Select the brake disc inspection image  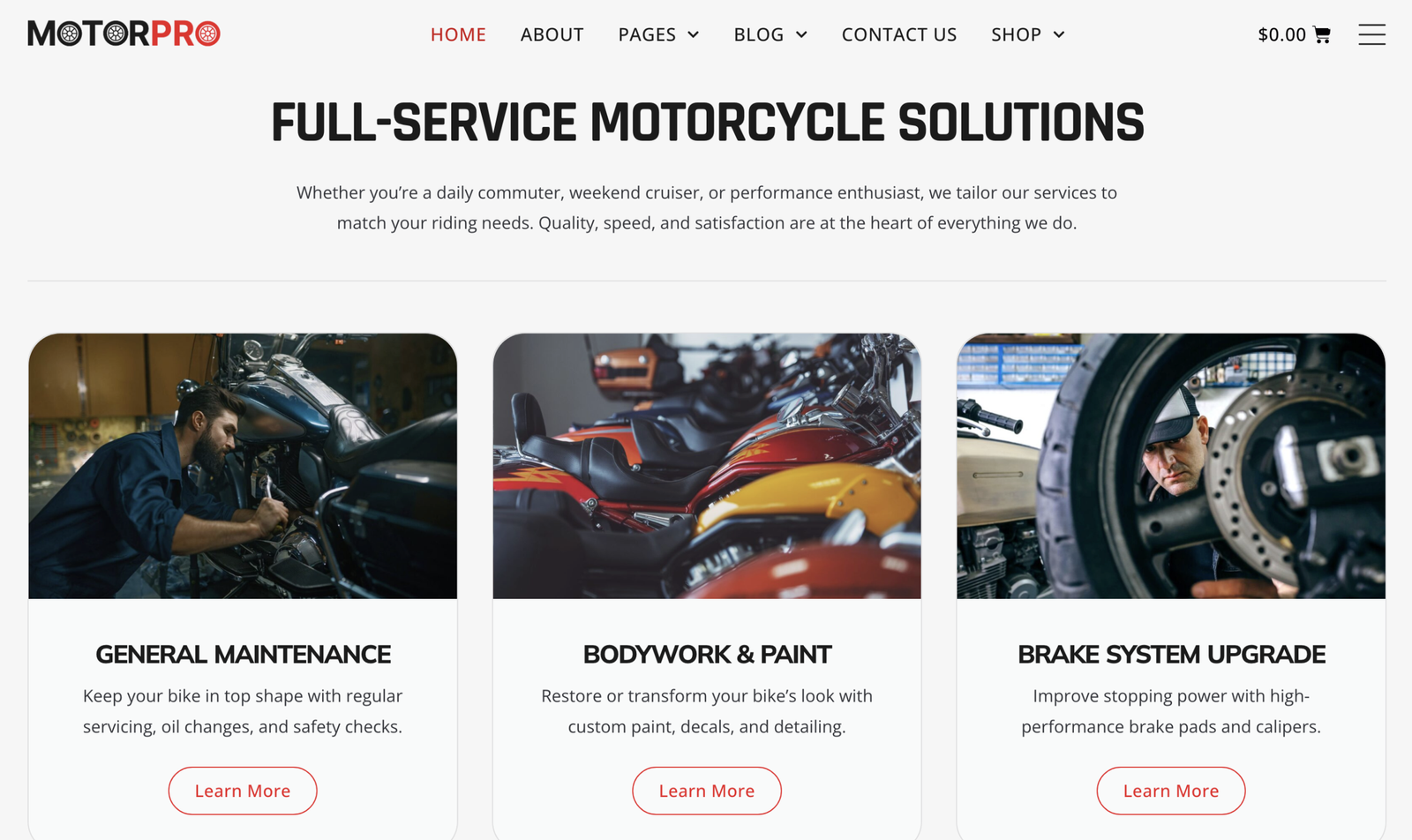(x=1171, y=466)
